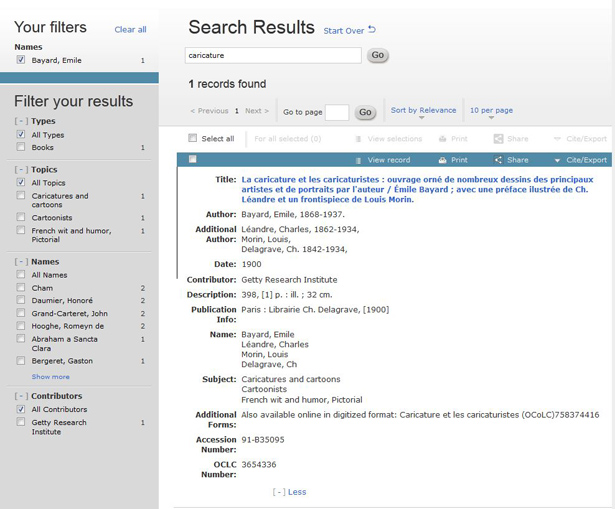615x509 pixels.
Task: Click French wit and humor, Pictorial subject
Action: click(x=302, y=400)
